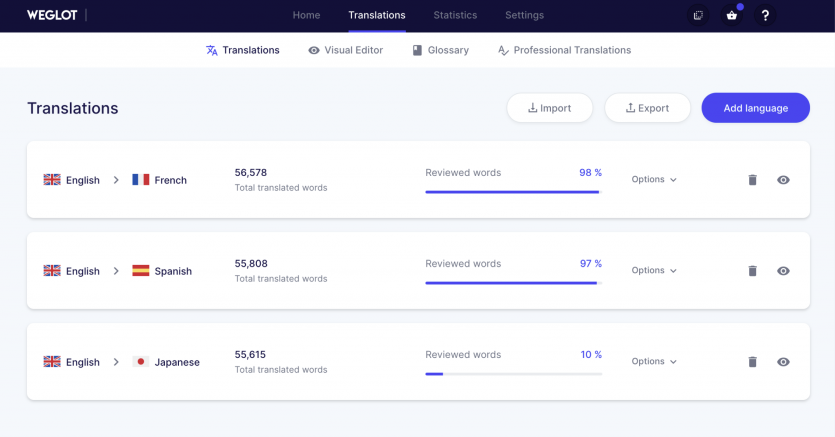Click arrow between English and Spanish
The height and width of the screenshot is (437, 835).
tap(116, 271)
